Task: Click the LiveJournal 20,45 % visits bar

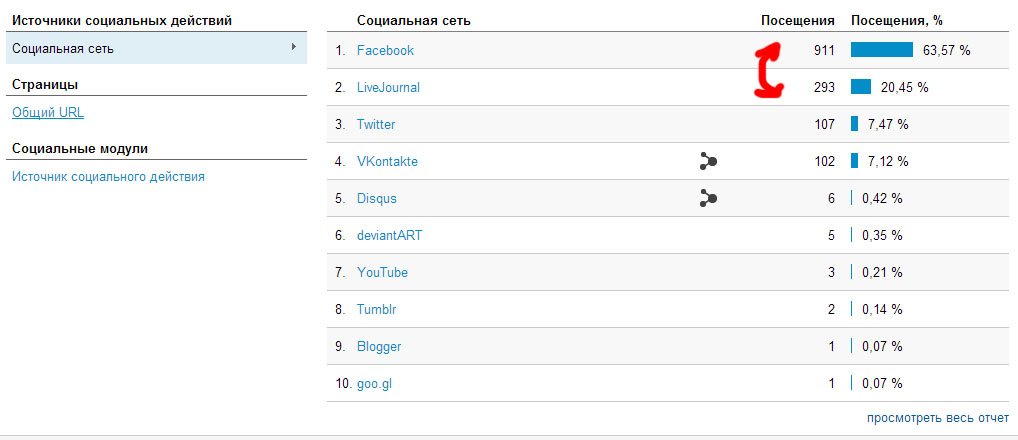Action: pyautogui.click(x=861, y=87)
